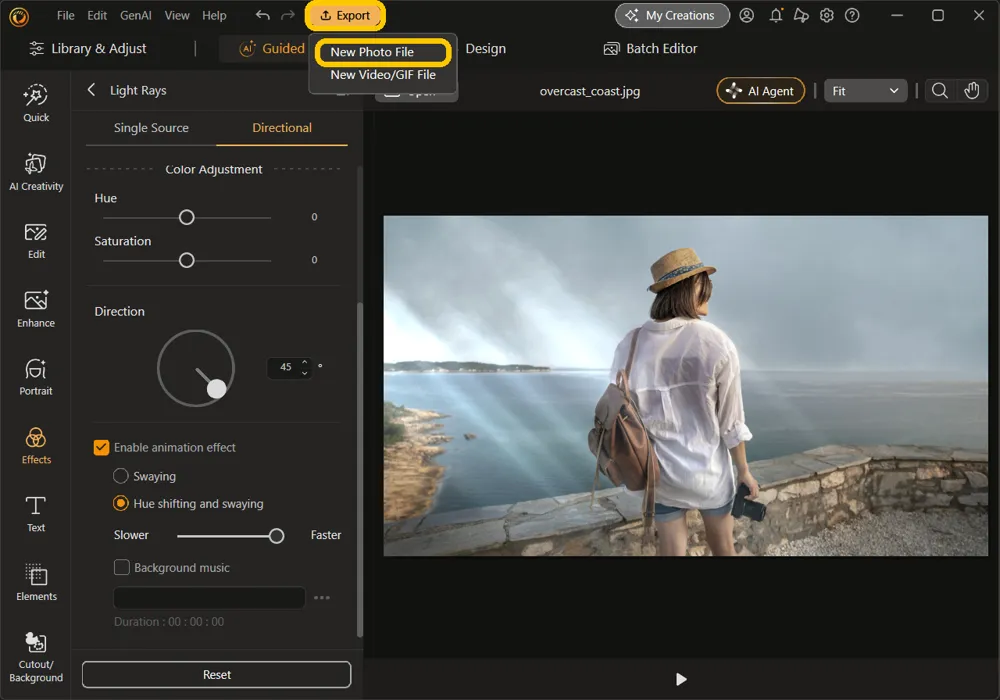Open the GenAI menu
Screen dimensions: 1000x700
[x=136, y=15]
